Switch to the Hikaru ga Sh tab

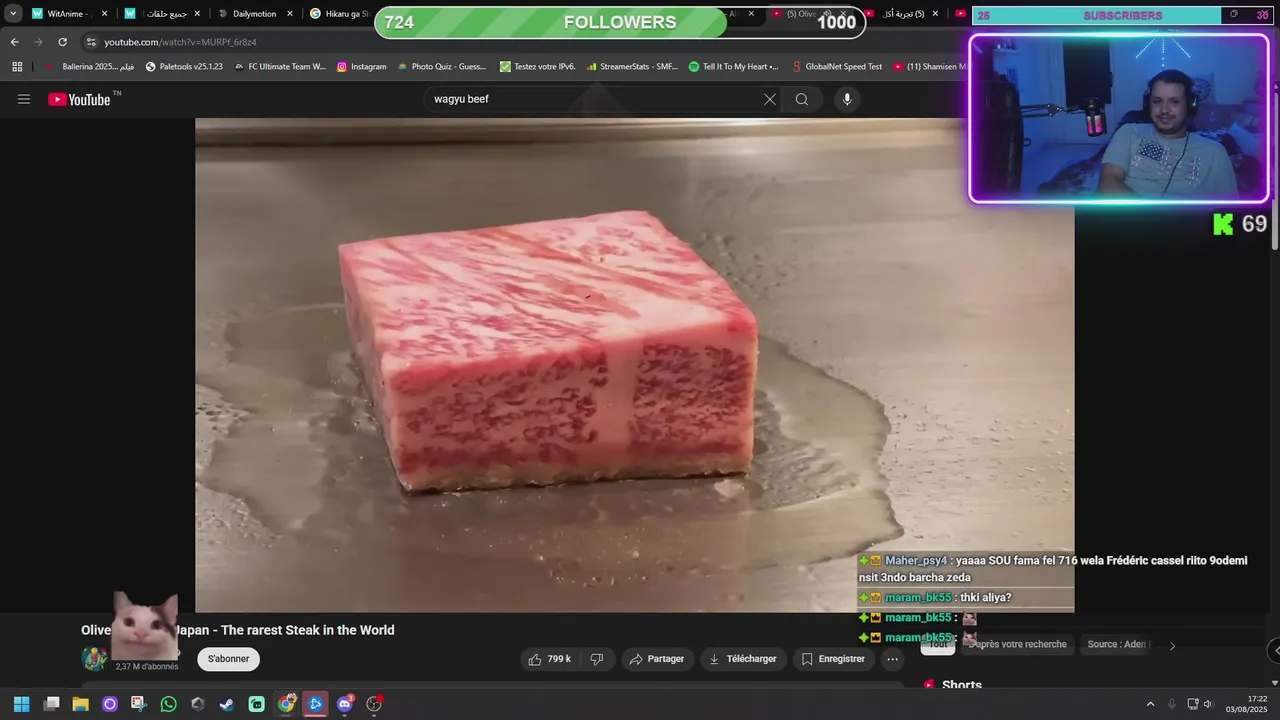pyautogui.click(x=340, y=14)
